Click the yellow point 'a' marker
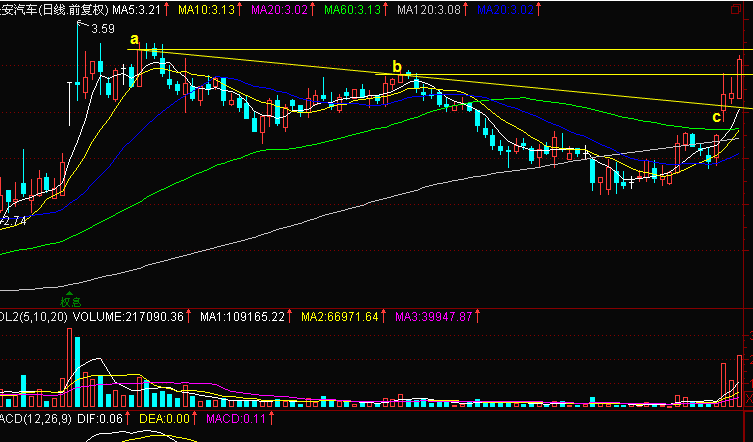 pyautogui.click(x=134, y=39)
